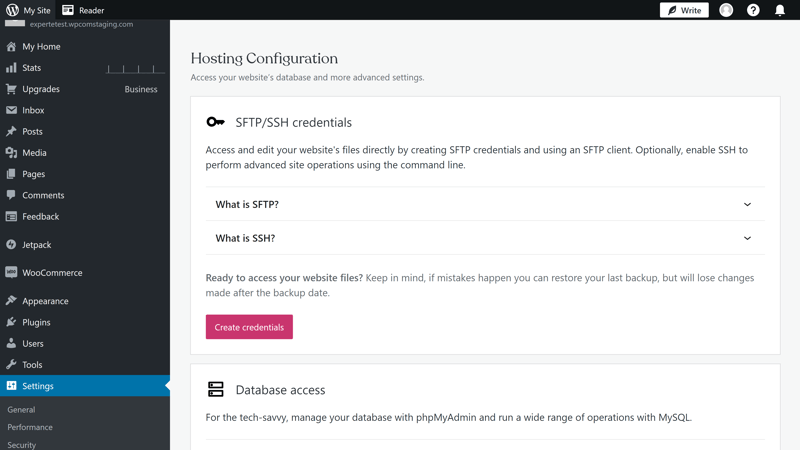Click the Stats sparkline chart
Viewport: 800px width, 450px height.
(135, 69)
